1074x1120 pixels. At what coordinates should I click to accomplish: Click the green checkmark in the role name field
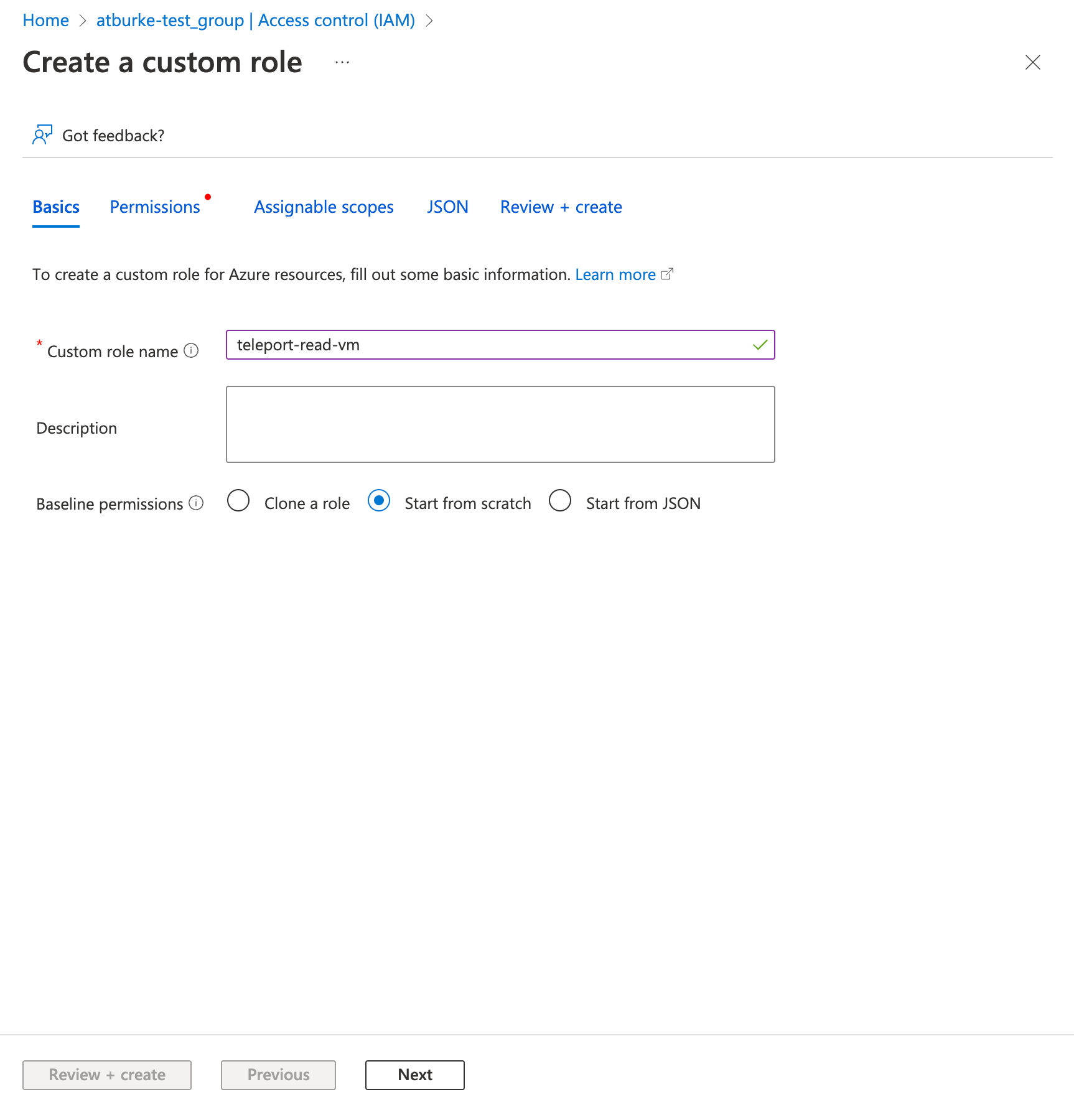tap(759, 345)
